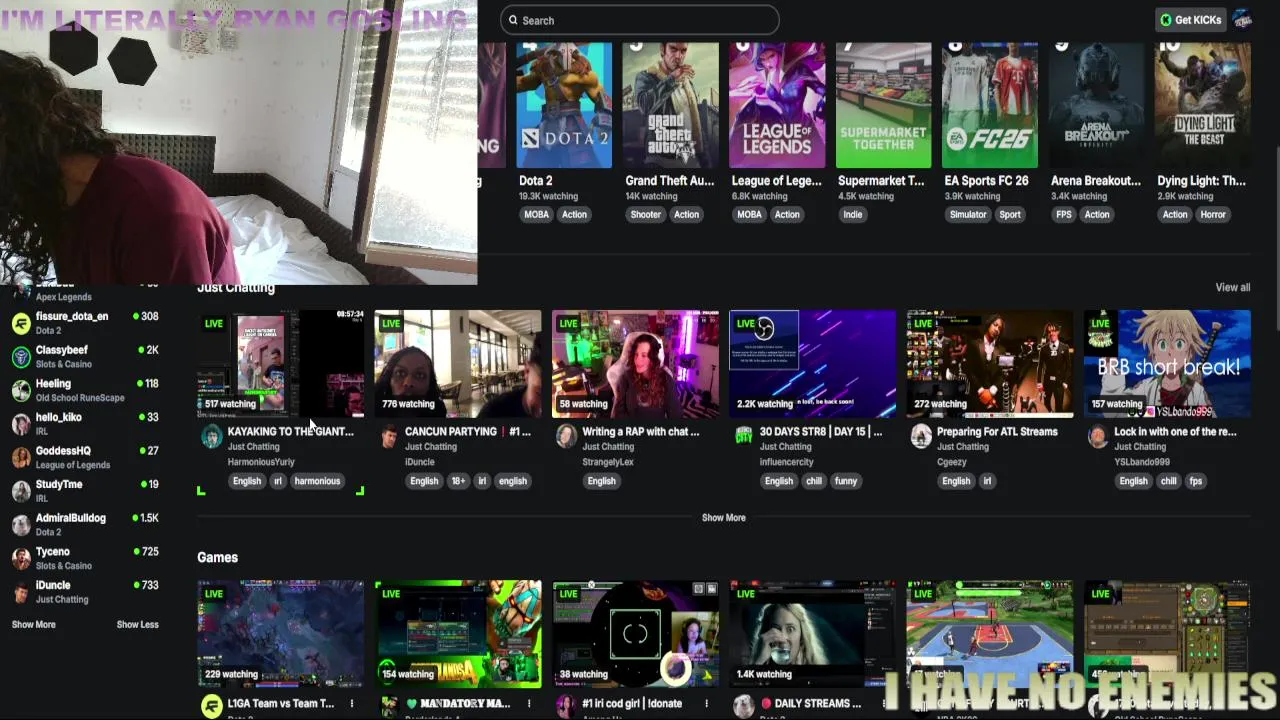Focus the Search input field
The width and height of the screenshot is (1280, 720).
click(x=639, y=20)
